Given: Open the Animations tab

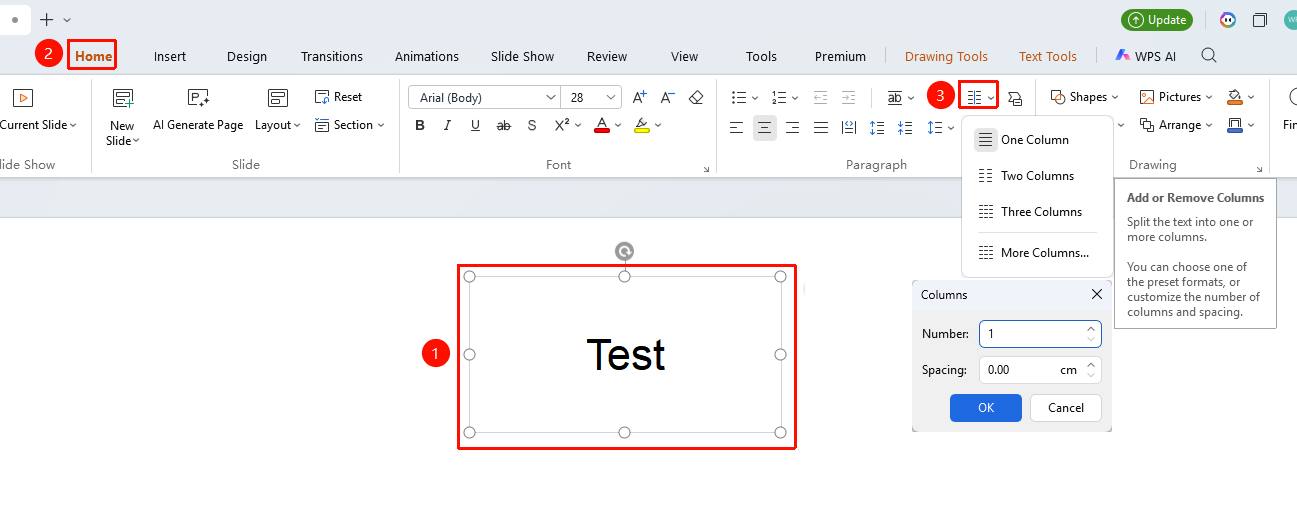Looking at the screenshot, I should coord(427,56).
